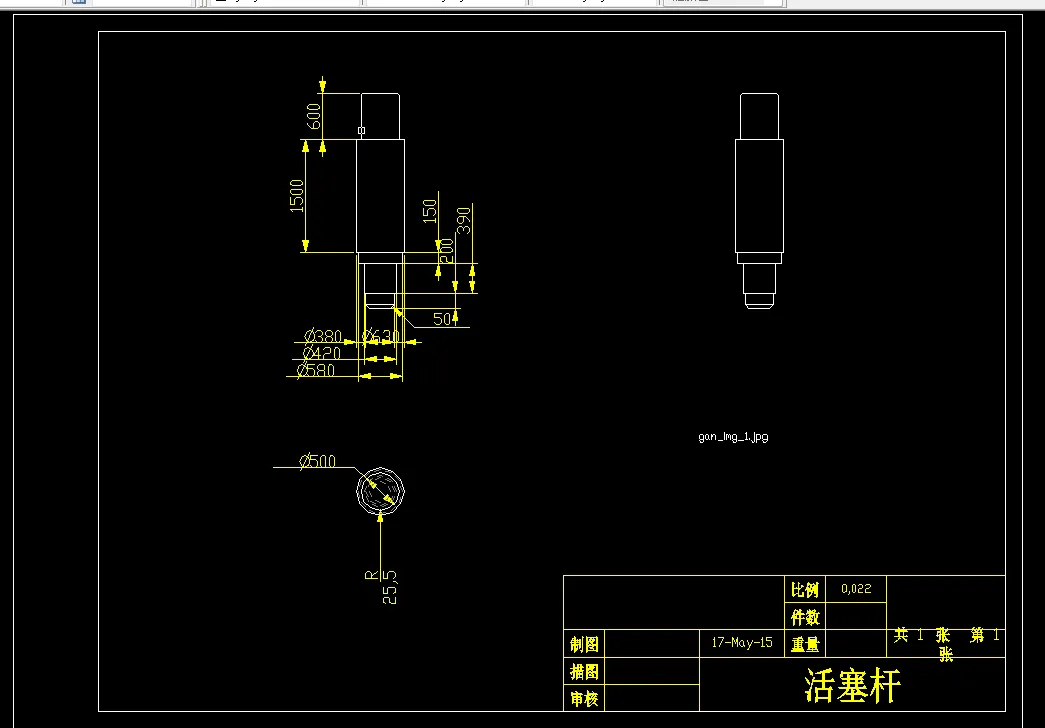Screen dimensions: 1045x728
Task: Pick the 150 dimension label
Action: (x=431, y=211)
